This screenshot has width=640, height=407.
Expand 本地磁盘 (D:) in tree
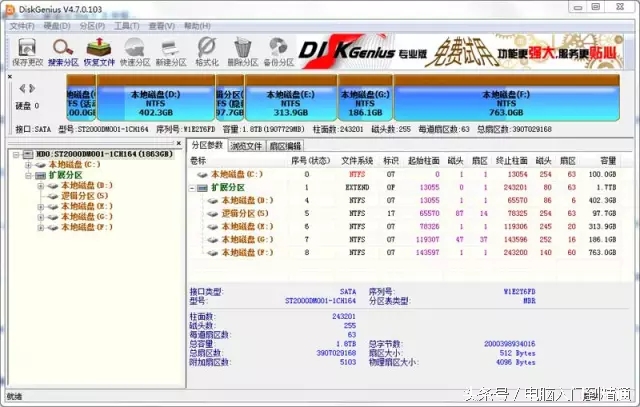[x=40, y=186]
